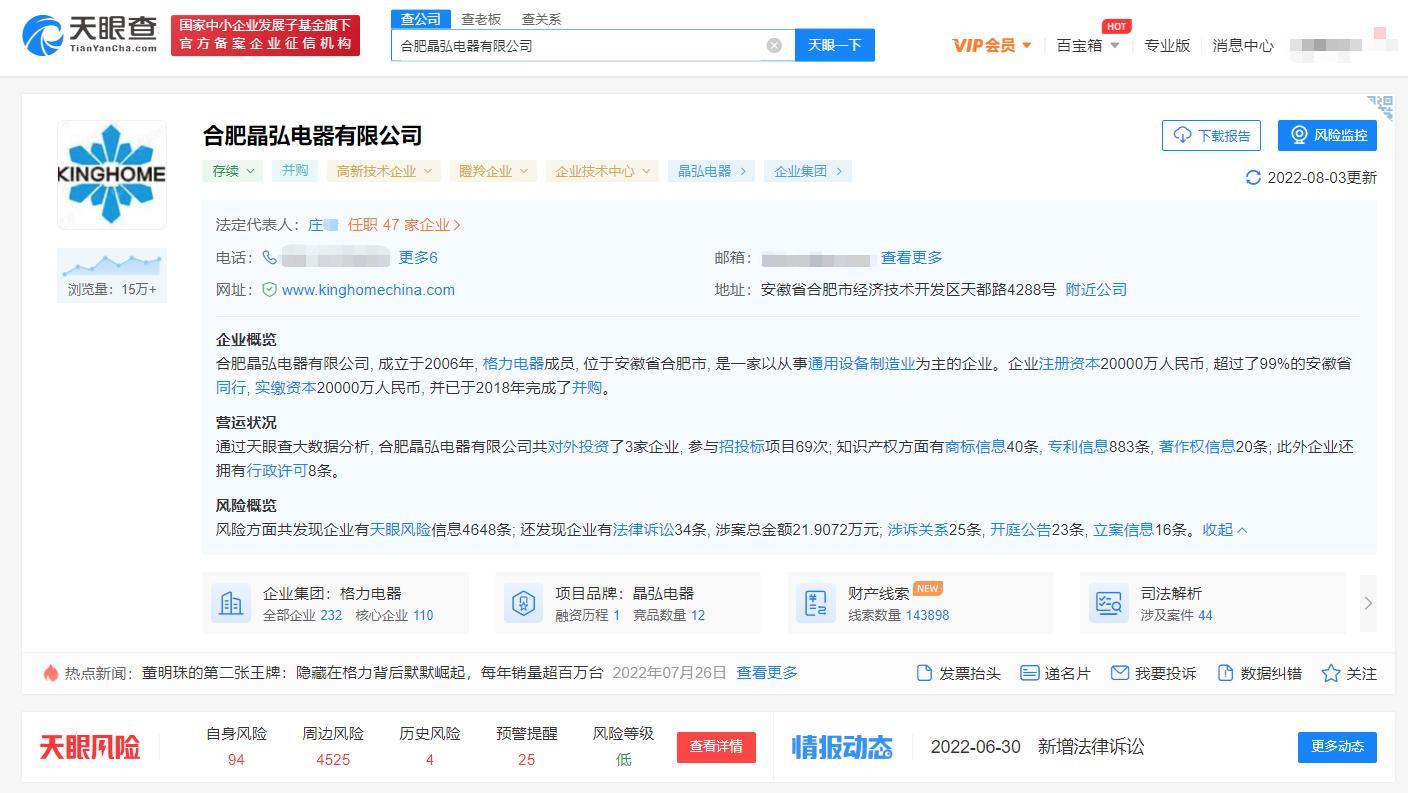The image size is (1408, 793).
Task: Click the 并购 tag
Action: pos(295,171)
